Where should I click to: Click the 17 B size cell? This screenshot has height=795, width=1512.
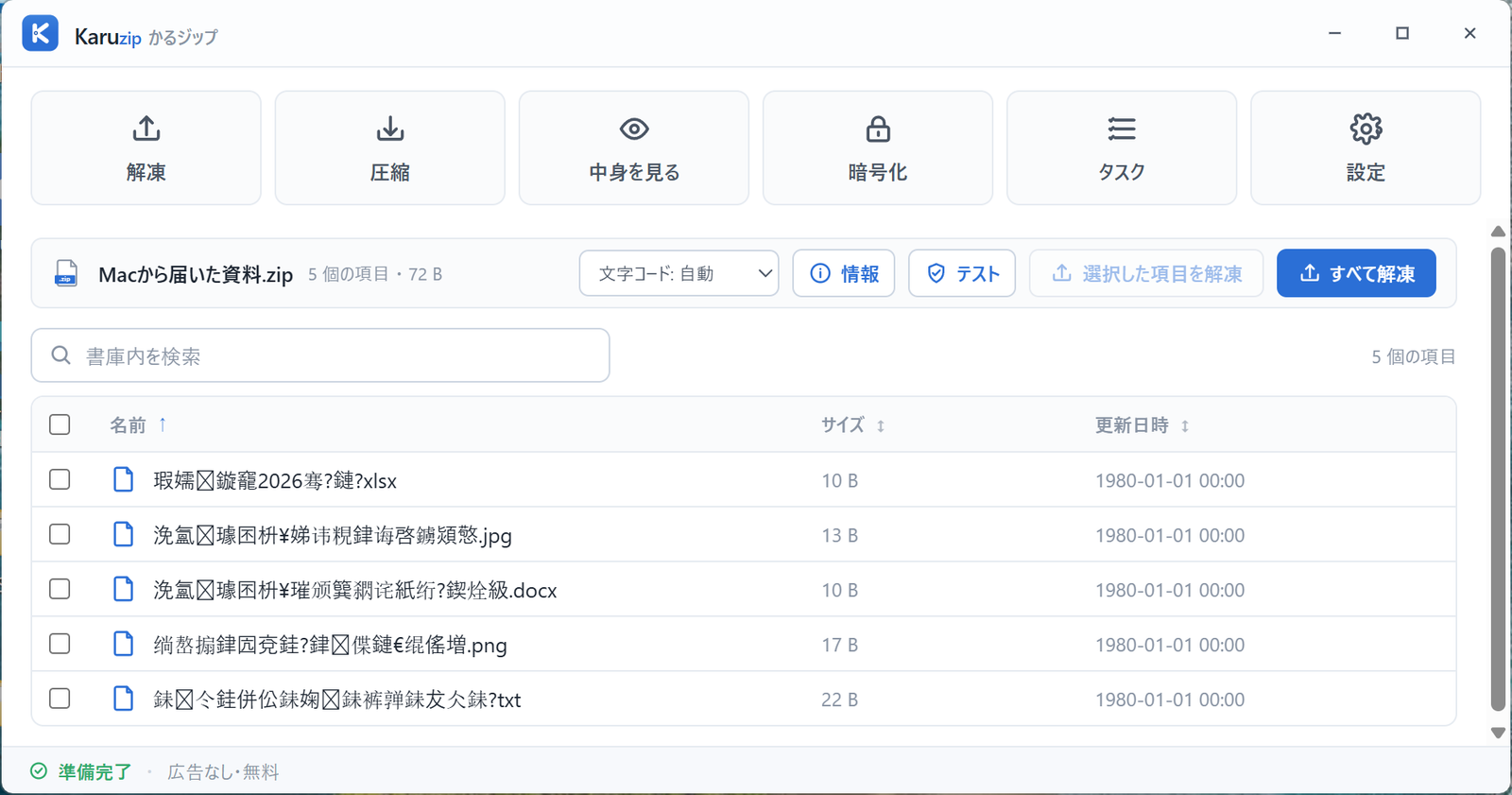840,645
